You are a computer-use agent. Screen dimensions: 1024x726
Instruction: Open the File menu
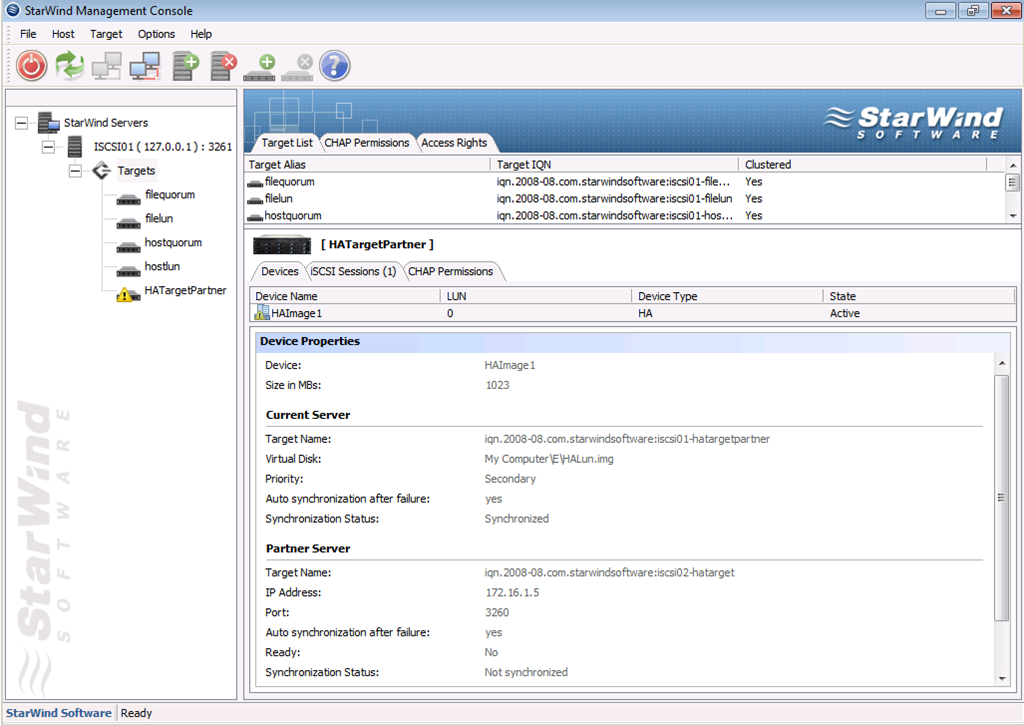[x=28, y=34]
